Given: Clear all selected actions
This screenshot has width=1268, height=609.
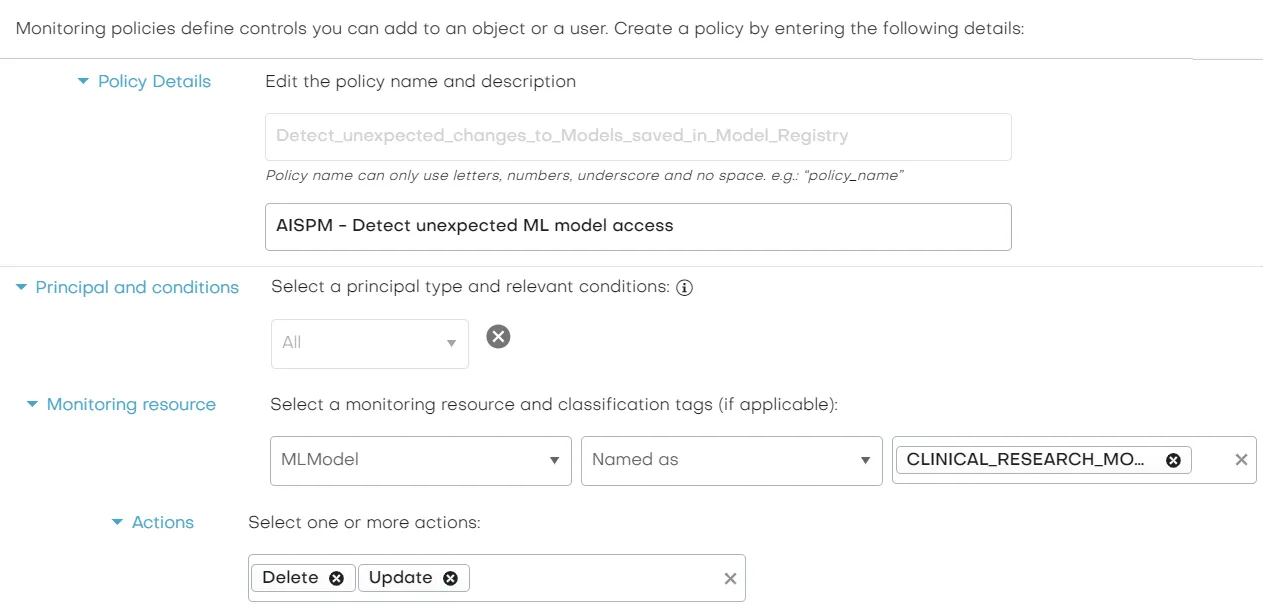Looking at the screenshot, I should coord(730,577).
